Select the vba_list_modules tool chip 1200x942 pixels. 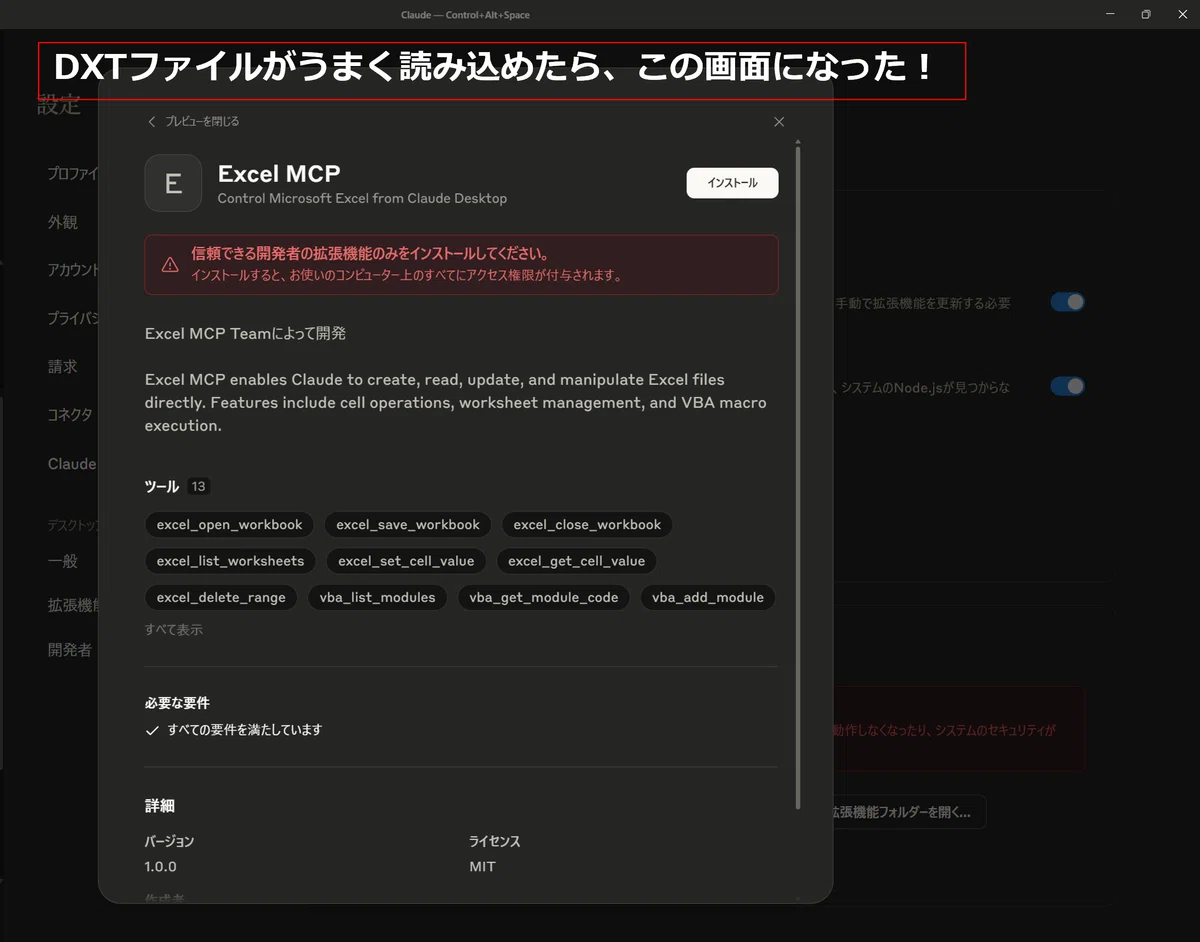click(x=377, y=598)
